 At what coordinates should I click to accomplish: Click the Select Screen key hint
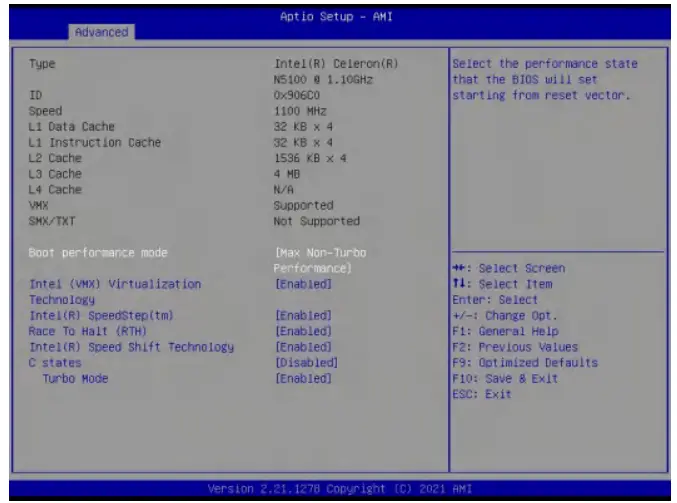[509, 269]
